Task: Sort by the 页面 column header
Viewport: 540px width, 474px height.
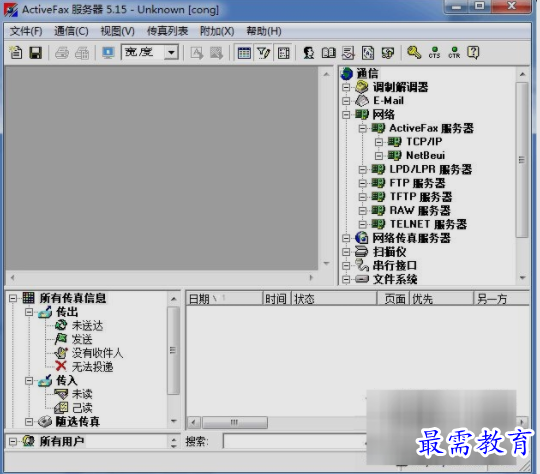Action: [x=393, y=299]
